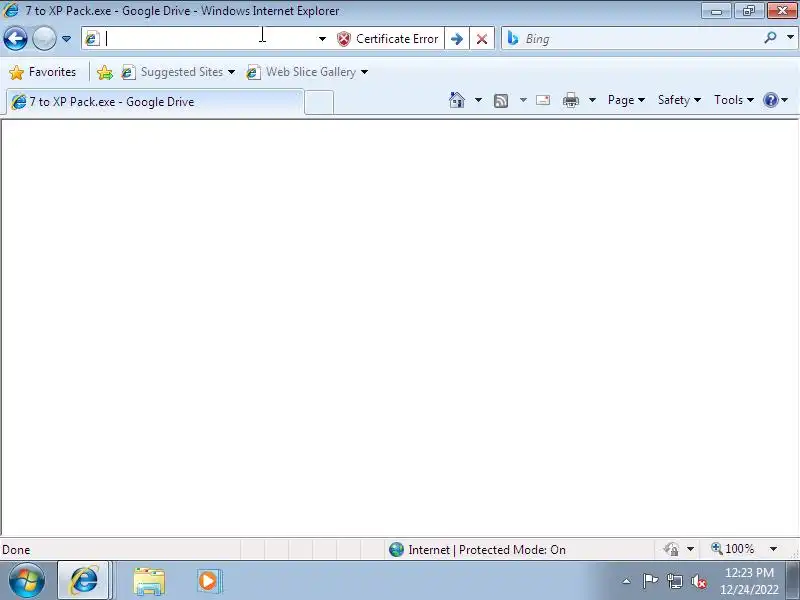The width and height of the screenshot is (800, 600).
Task: Restore down the Internet Explorer window
Action: [748, 11]
